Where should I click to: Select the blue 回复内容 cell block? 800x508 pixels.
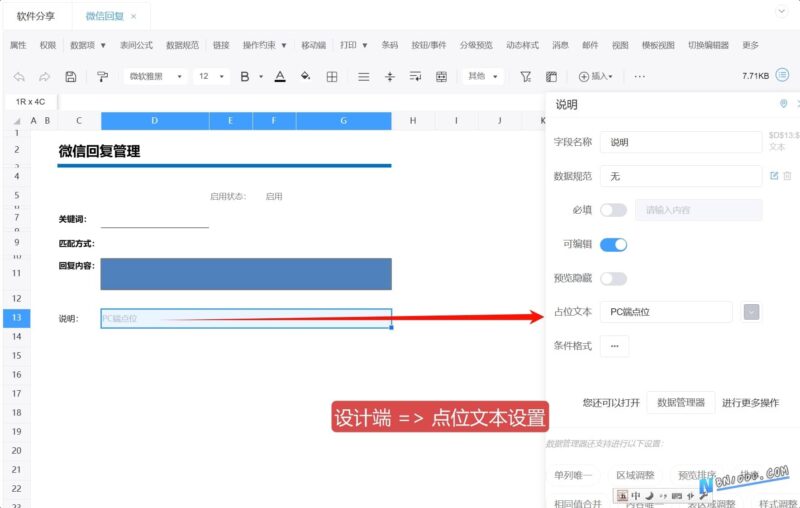point(246,274)
